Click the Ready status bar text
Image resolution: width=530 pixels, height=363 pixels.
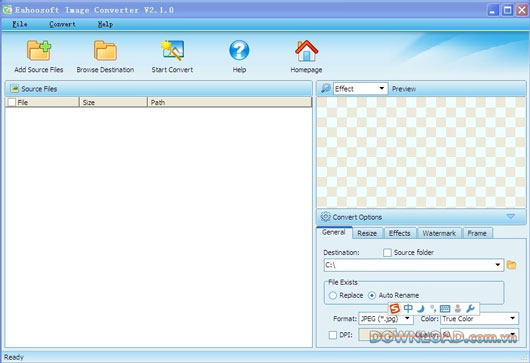14,357
